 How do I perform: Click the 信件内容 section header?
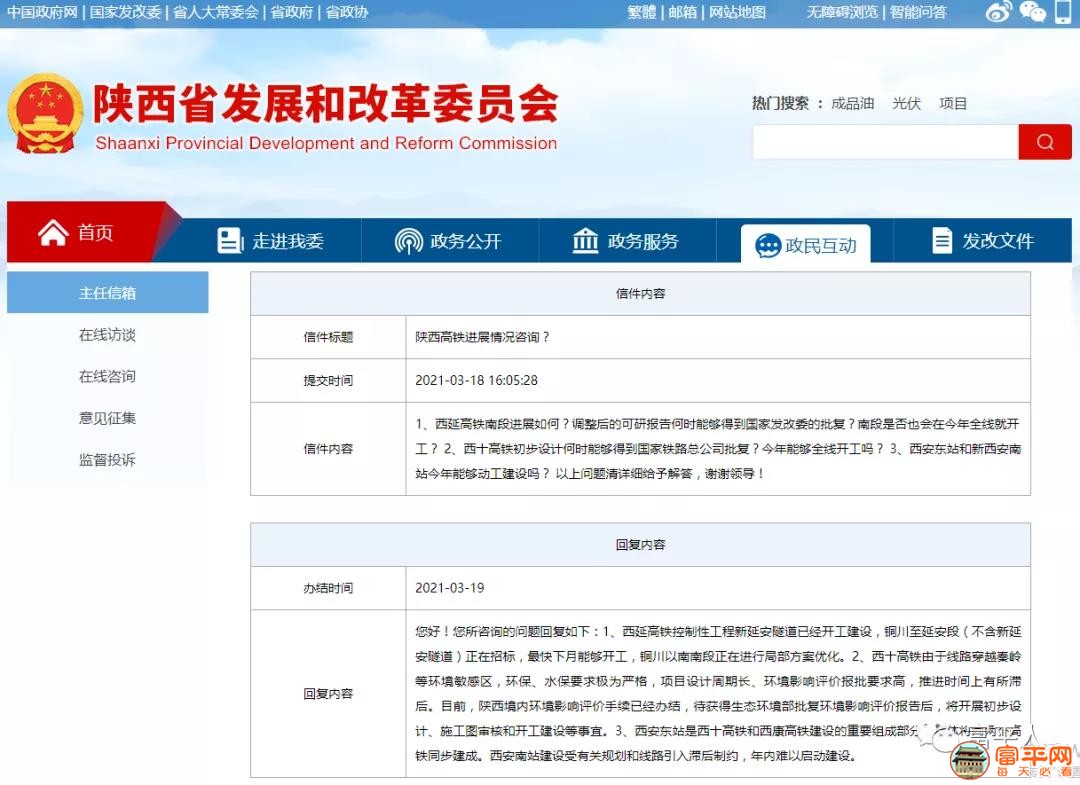click(x=641, y=293)
